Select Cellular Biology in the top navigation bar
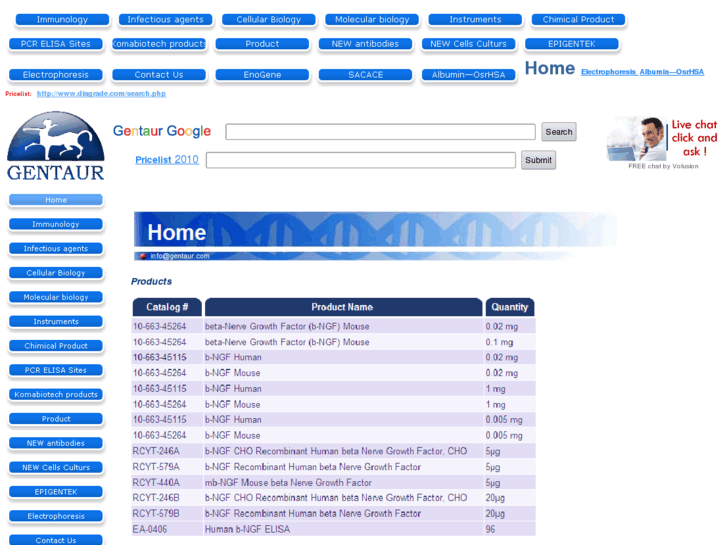The image size is (727, 545). tap(268, 19)
